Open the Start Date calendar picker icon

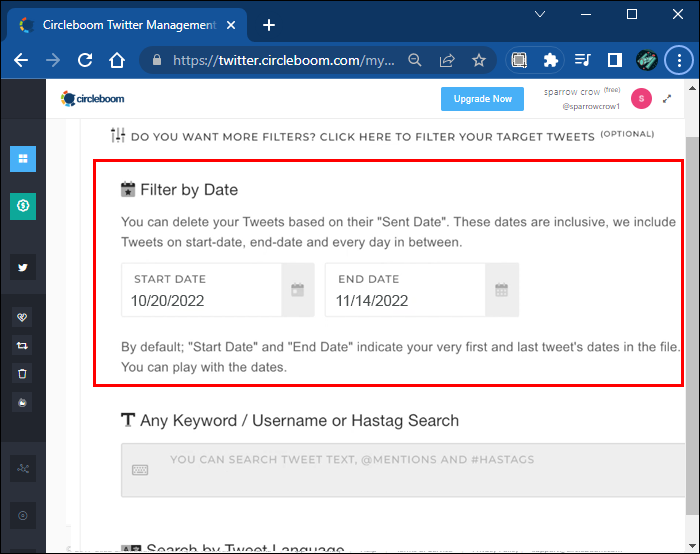click(297, 290)
